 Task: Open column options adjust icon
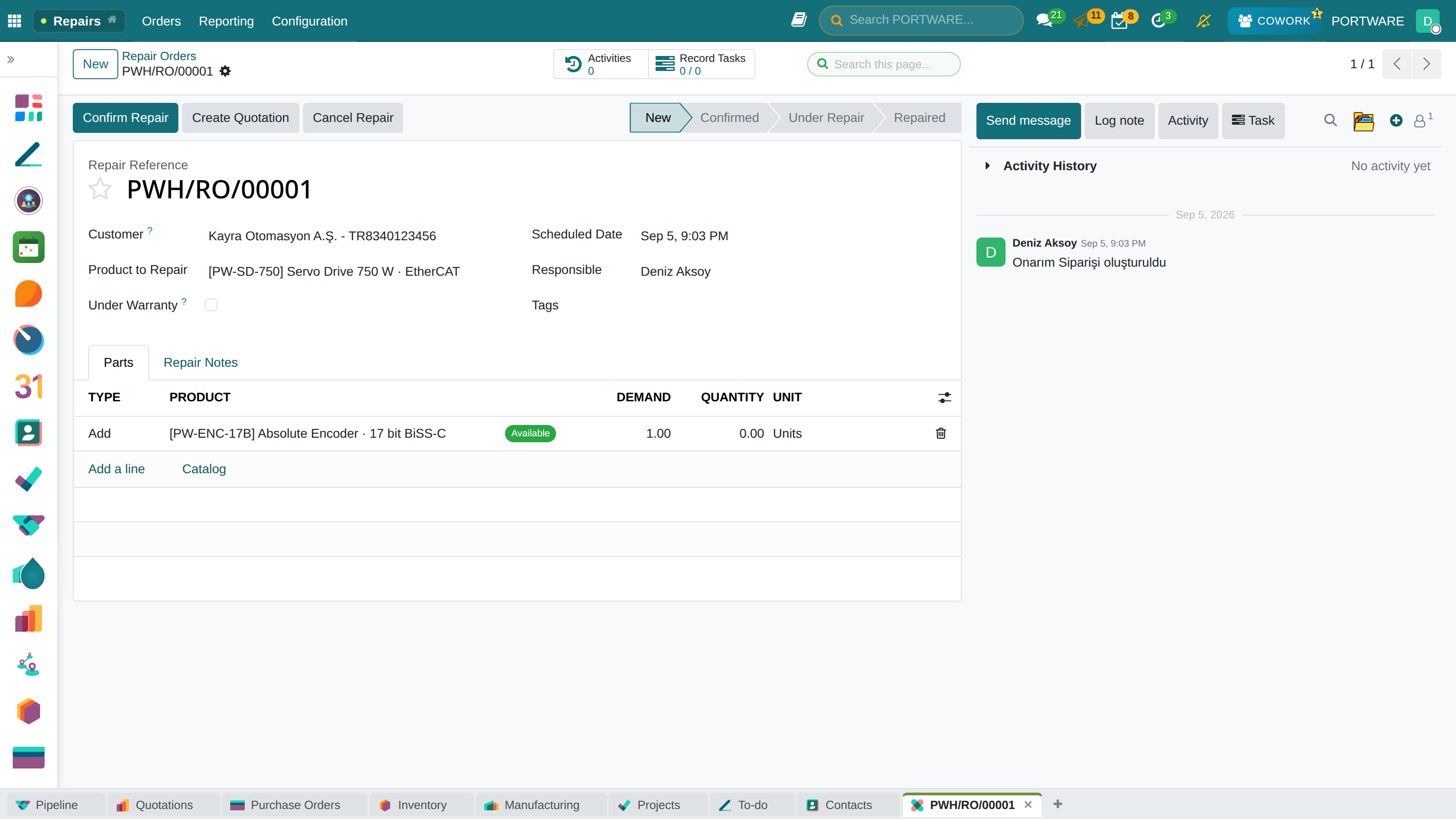[x=945, y=398]
